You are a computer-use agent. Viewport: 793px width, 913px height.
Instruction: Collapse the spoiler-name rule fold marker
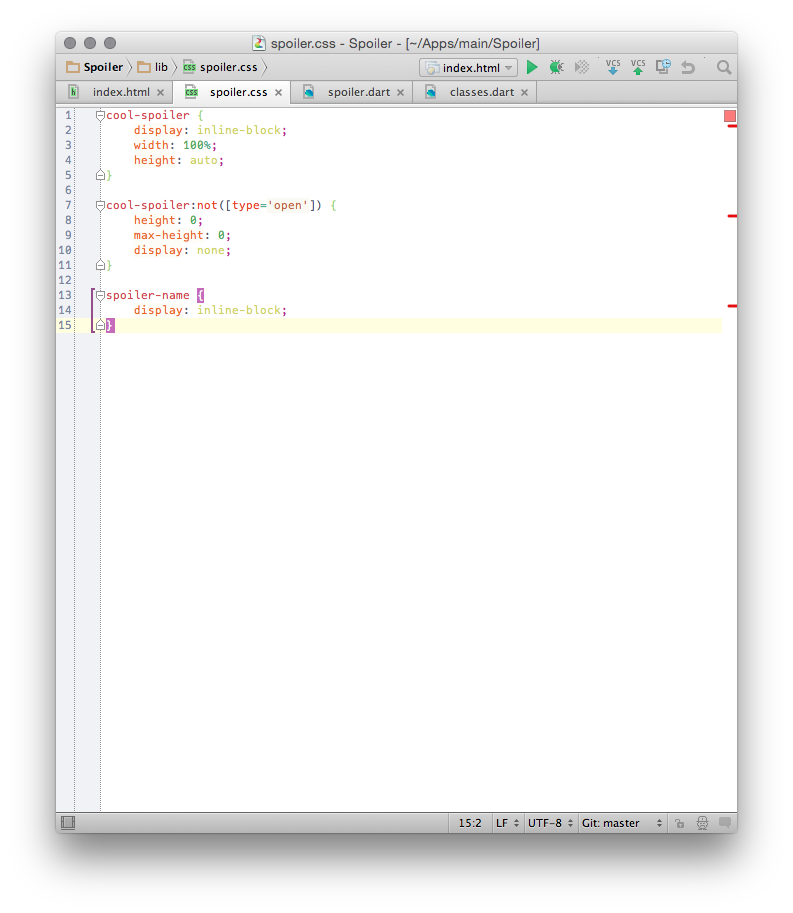[x=100, y=295]
